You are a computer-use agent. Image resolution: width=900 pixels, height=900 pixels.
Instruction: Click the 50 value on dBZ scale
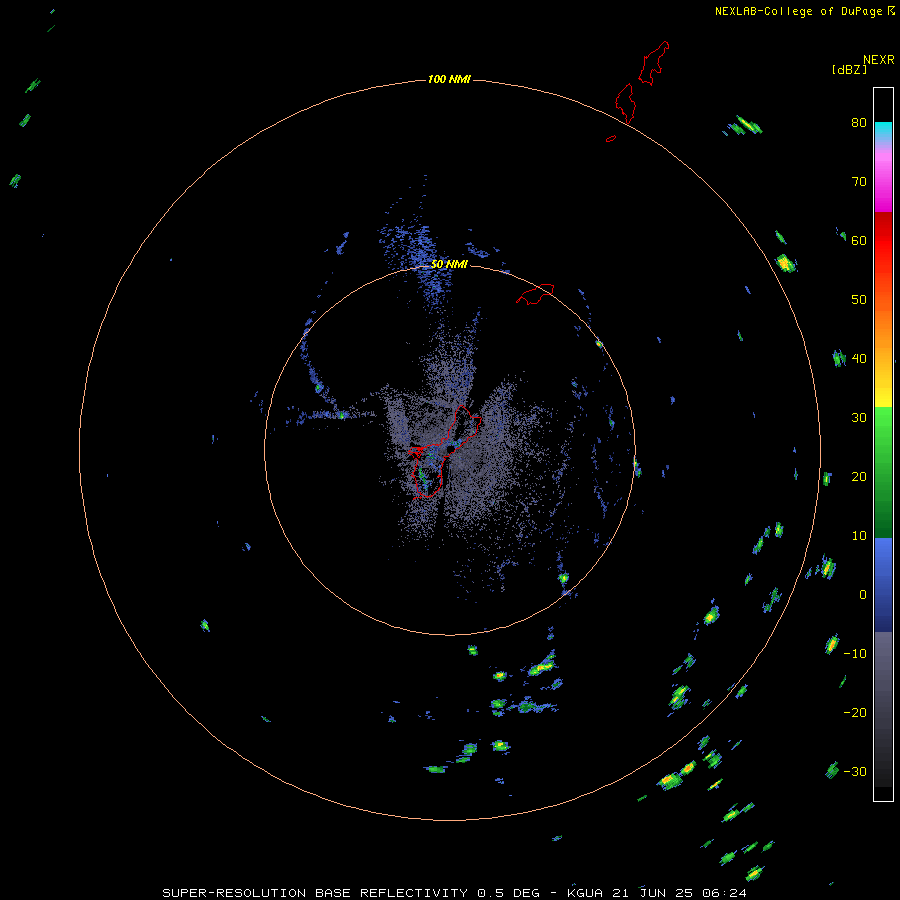(x=859, y=300)
